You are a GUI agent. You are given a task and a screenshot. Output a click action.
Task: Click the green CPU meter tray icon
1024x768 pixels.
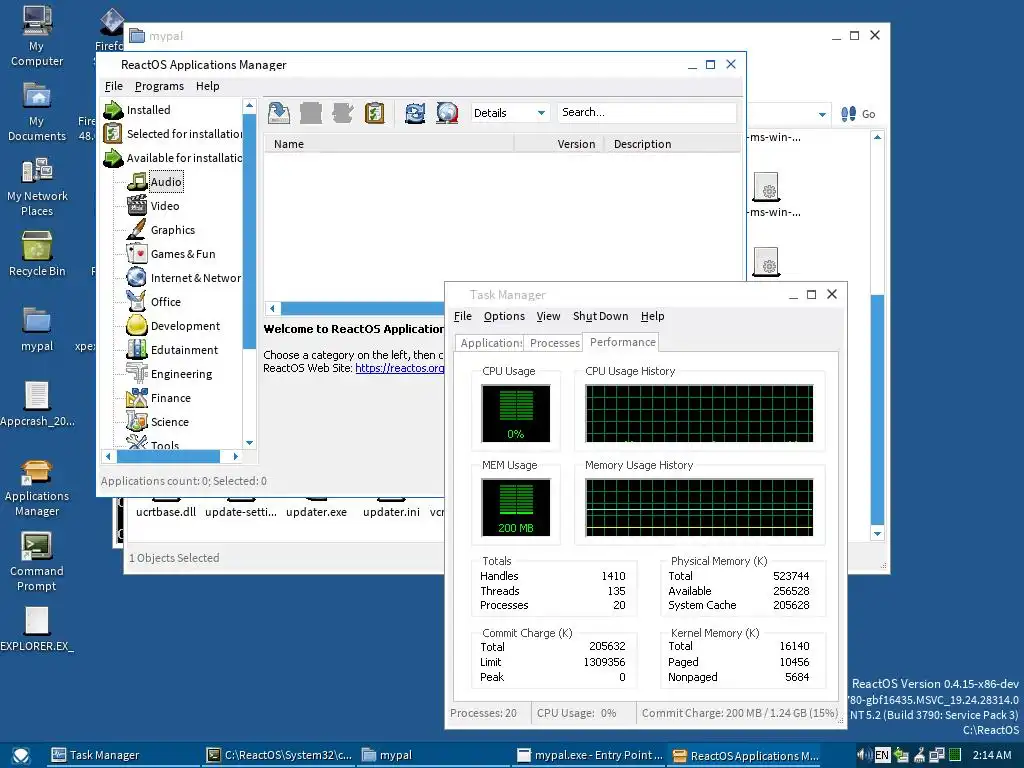coord(954,755)
